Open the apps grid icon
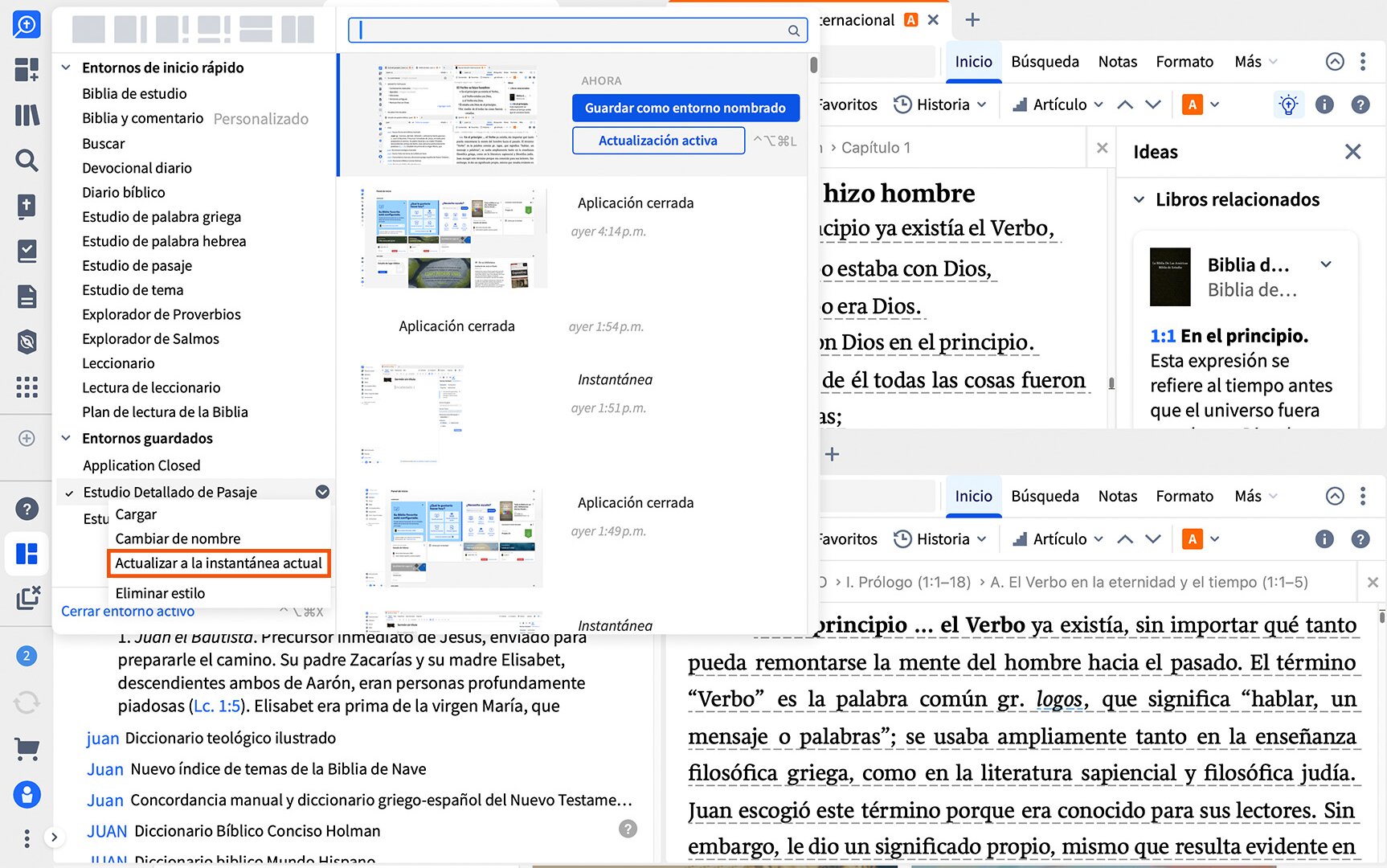The width and height of the screenshot is (1387, 868). (27, 387)
